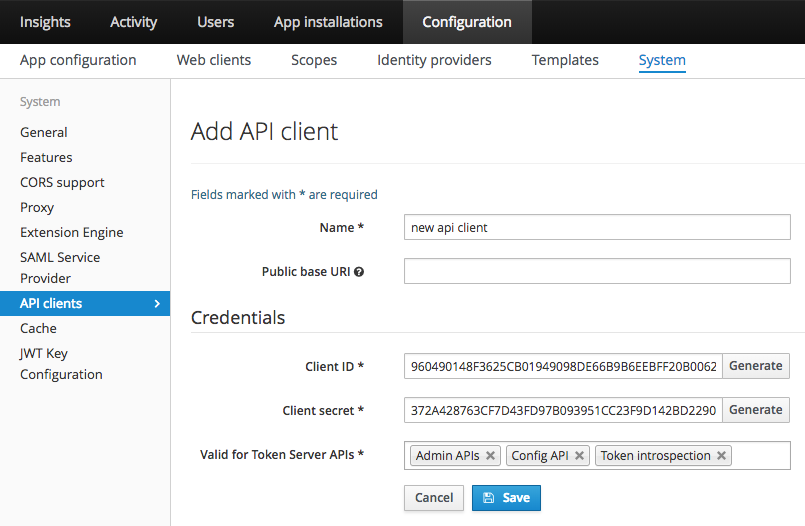Go to App configuration subtab
The height and width of the screenshot is (526, 805).
tap(78, 60)
